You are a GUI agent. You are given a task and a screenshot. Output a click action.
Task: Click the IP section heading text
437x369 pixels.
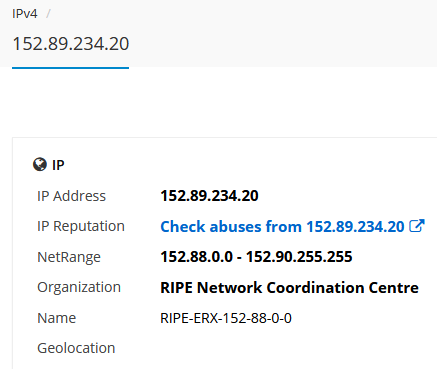[58, 165]
